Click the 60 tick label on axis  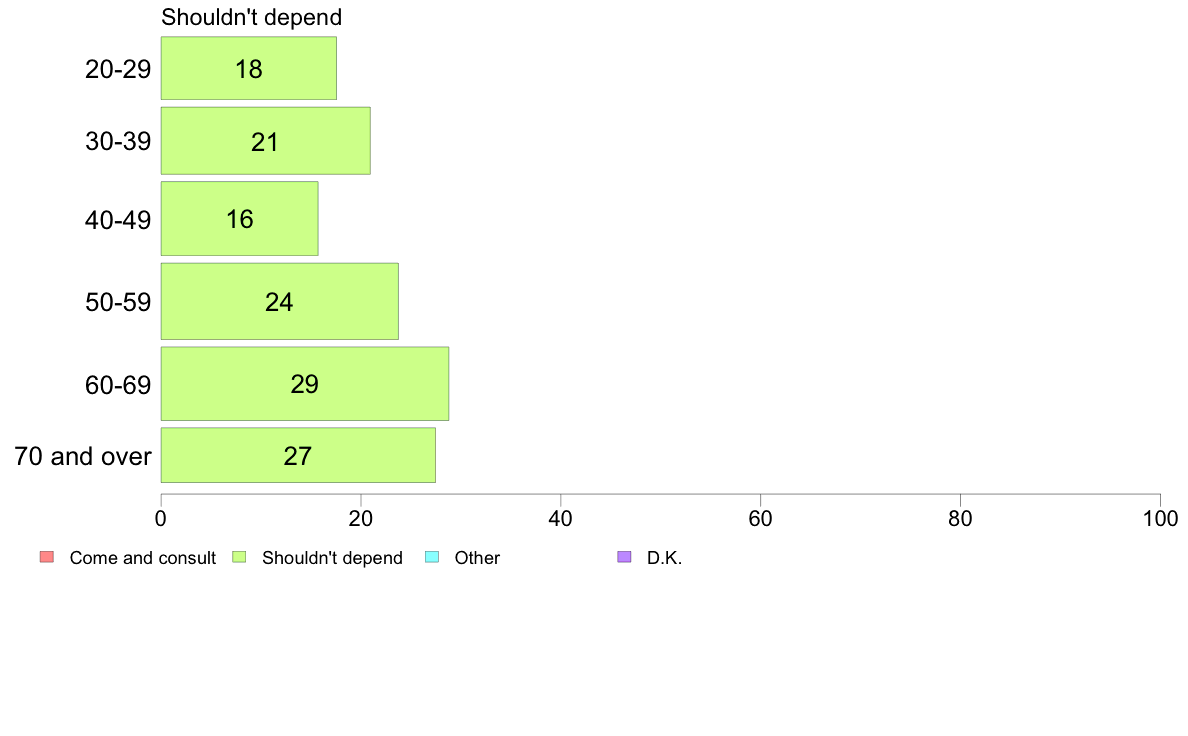tap(761, 518)
